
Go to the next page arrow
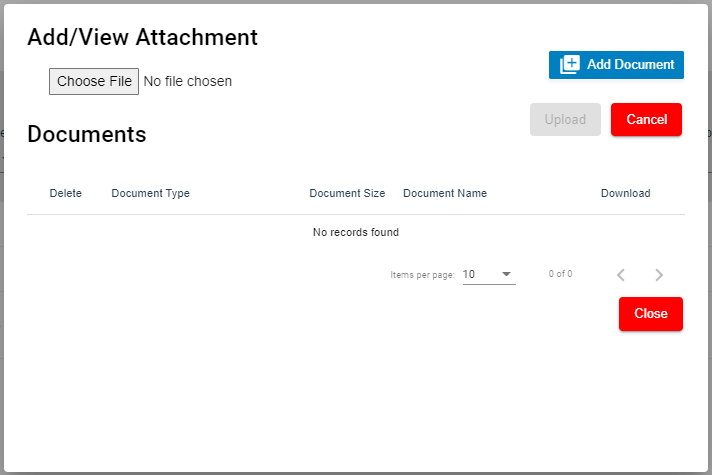pos(659,275)
